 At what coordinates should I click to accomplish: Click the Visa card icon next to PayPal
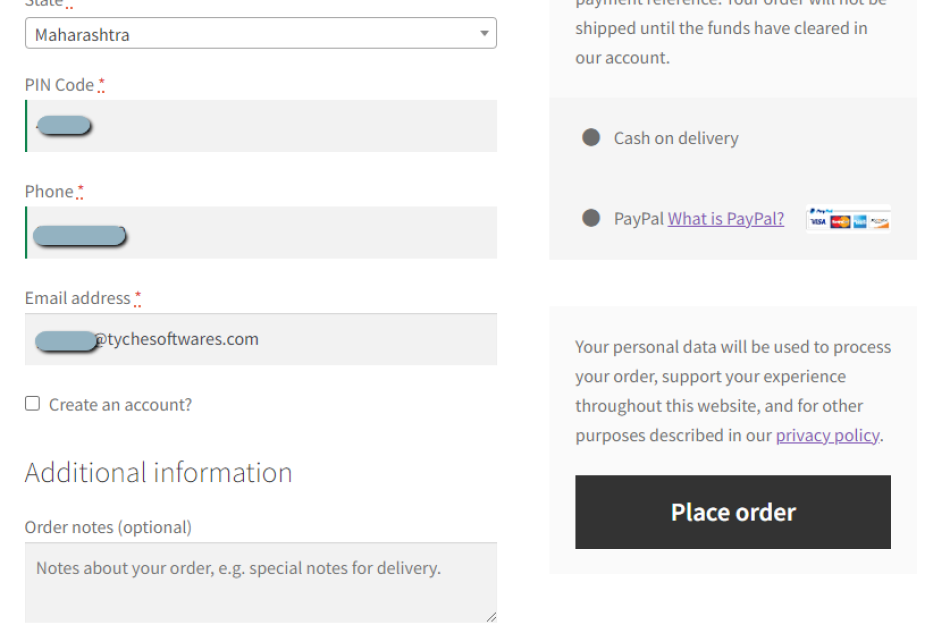click(818, 221)
